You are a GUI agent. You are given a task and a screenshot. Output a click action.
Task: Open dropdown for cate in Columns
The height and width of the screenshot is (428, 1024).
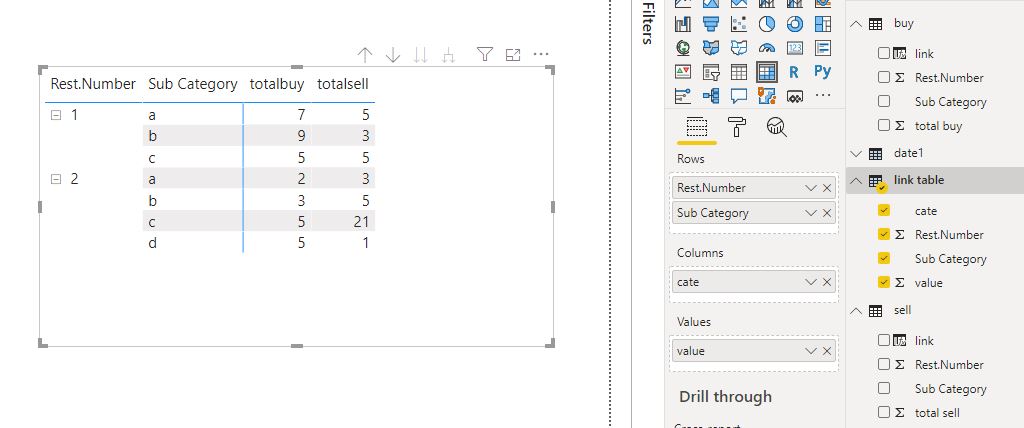click(x=811, y=282)
